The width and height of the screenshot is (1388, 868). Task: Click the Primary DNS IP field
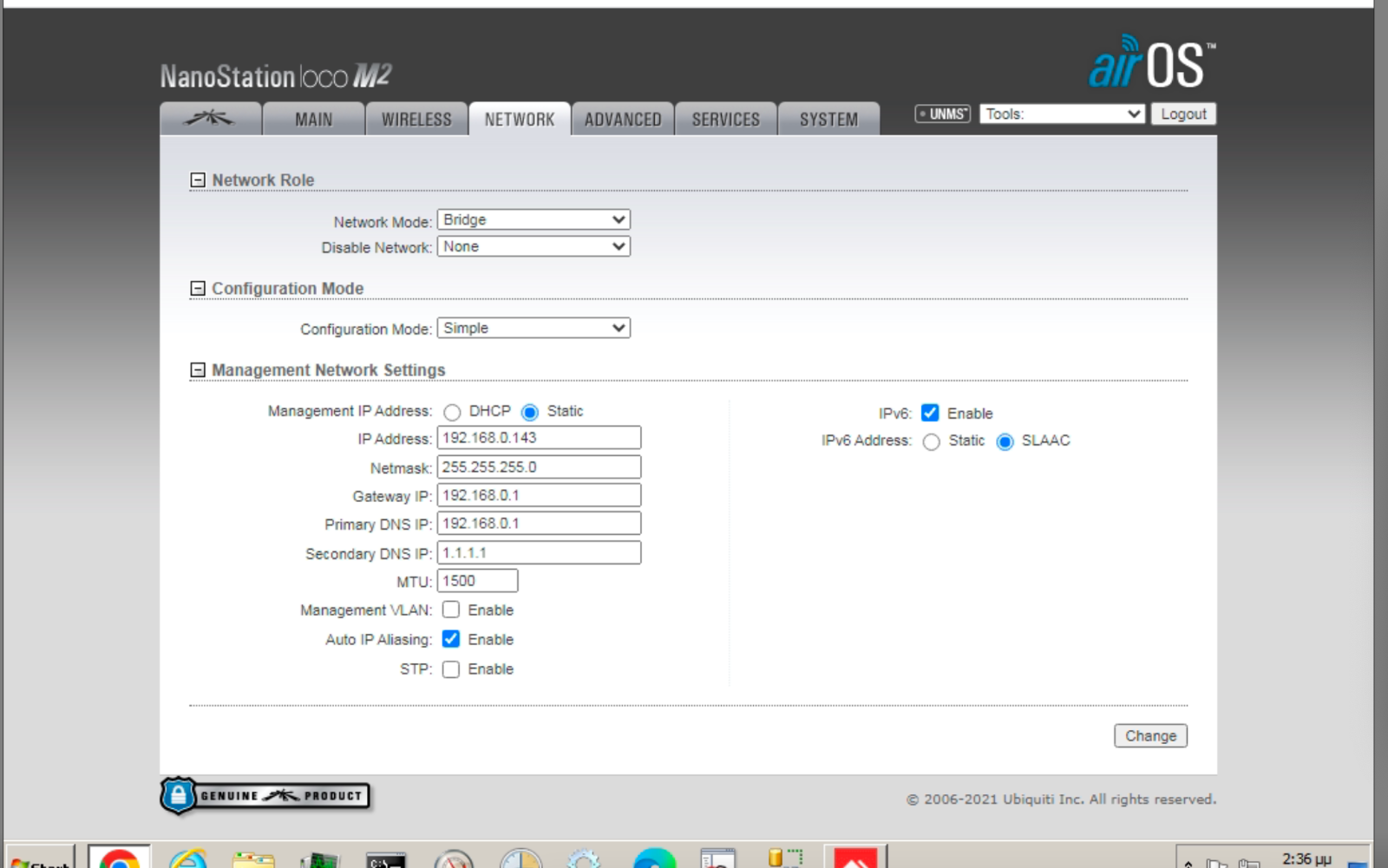[x=539, y=523]
